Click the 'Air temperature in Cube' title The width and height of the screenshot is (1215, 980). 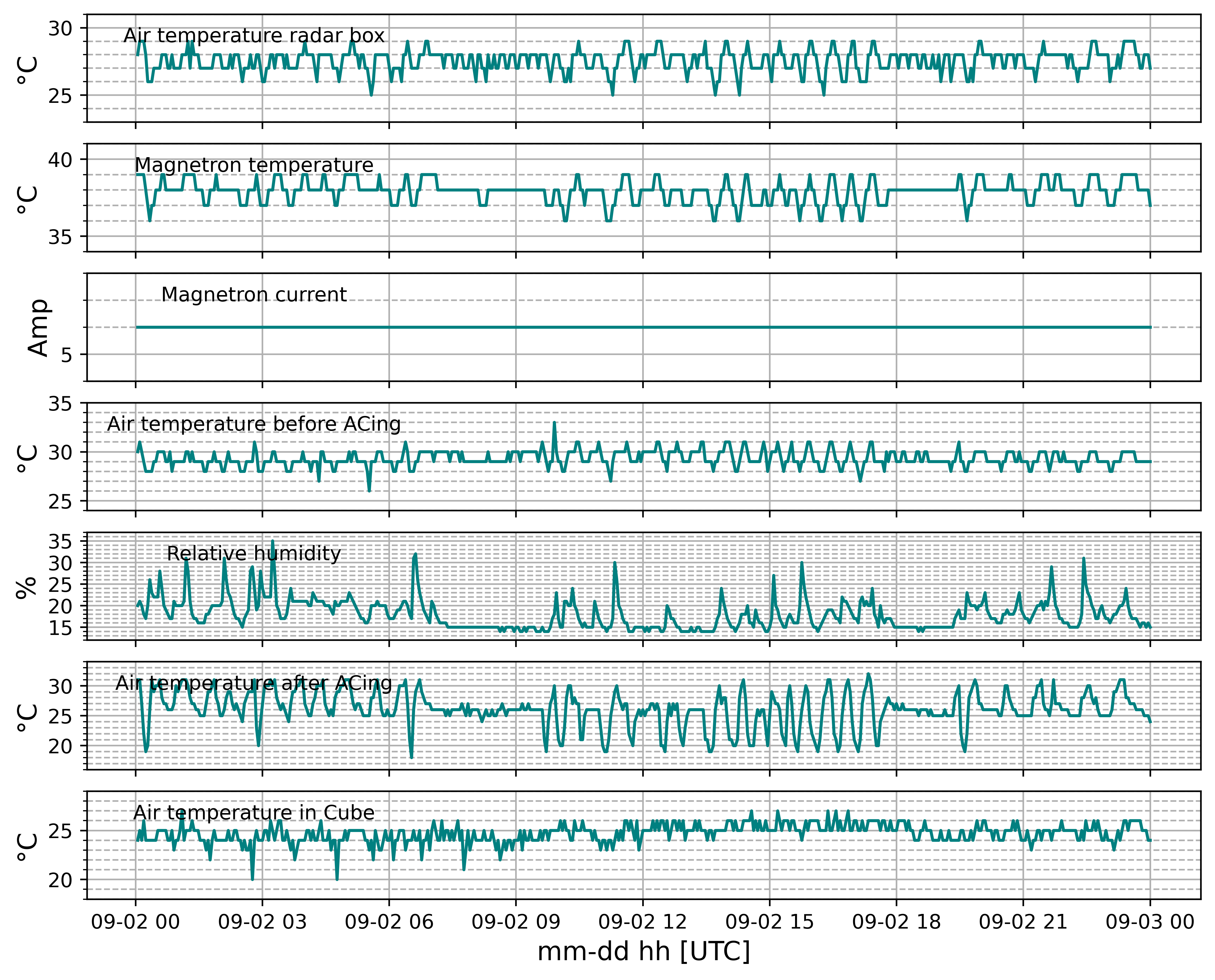[254, 812]
